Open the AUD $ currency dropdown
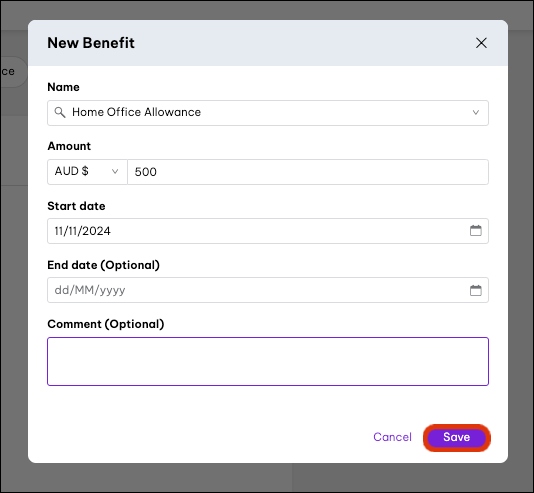 [x=87, y=172]
